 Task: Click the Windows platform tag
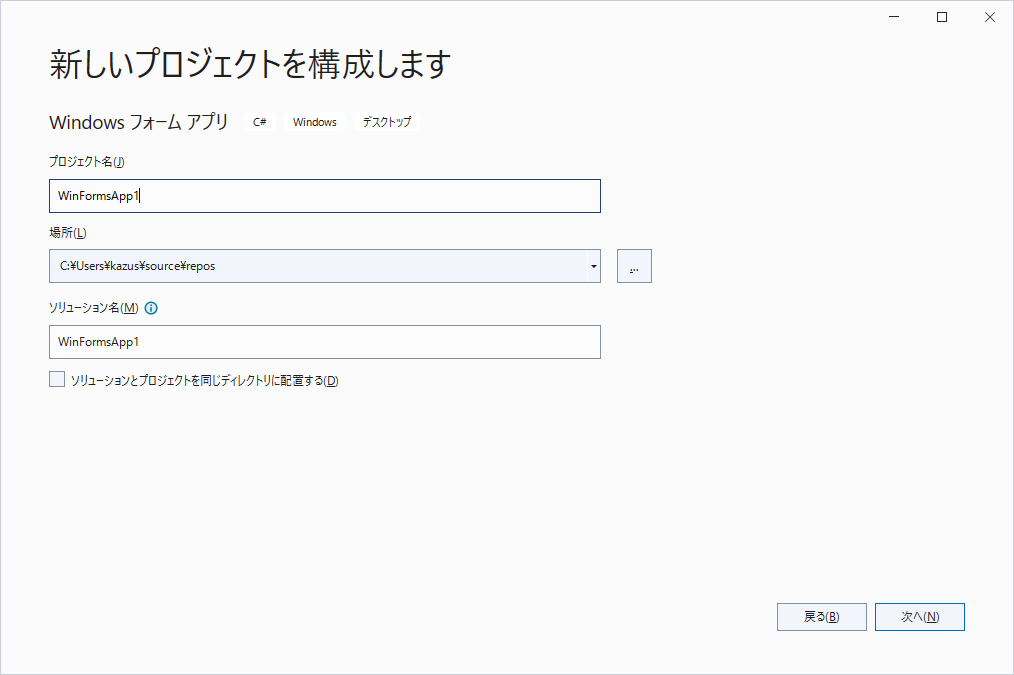click(314, 122)
